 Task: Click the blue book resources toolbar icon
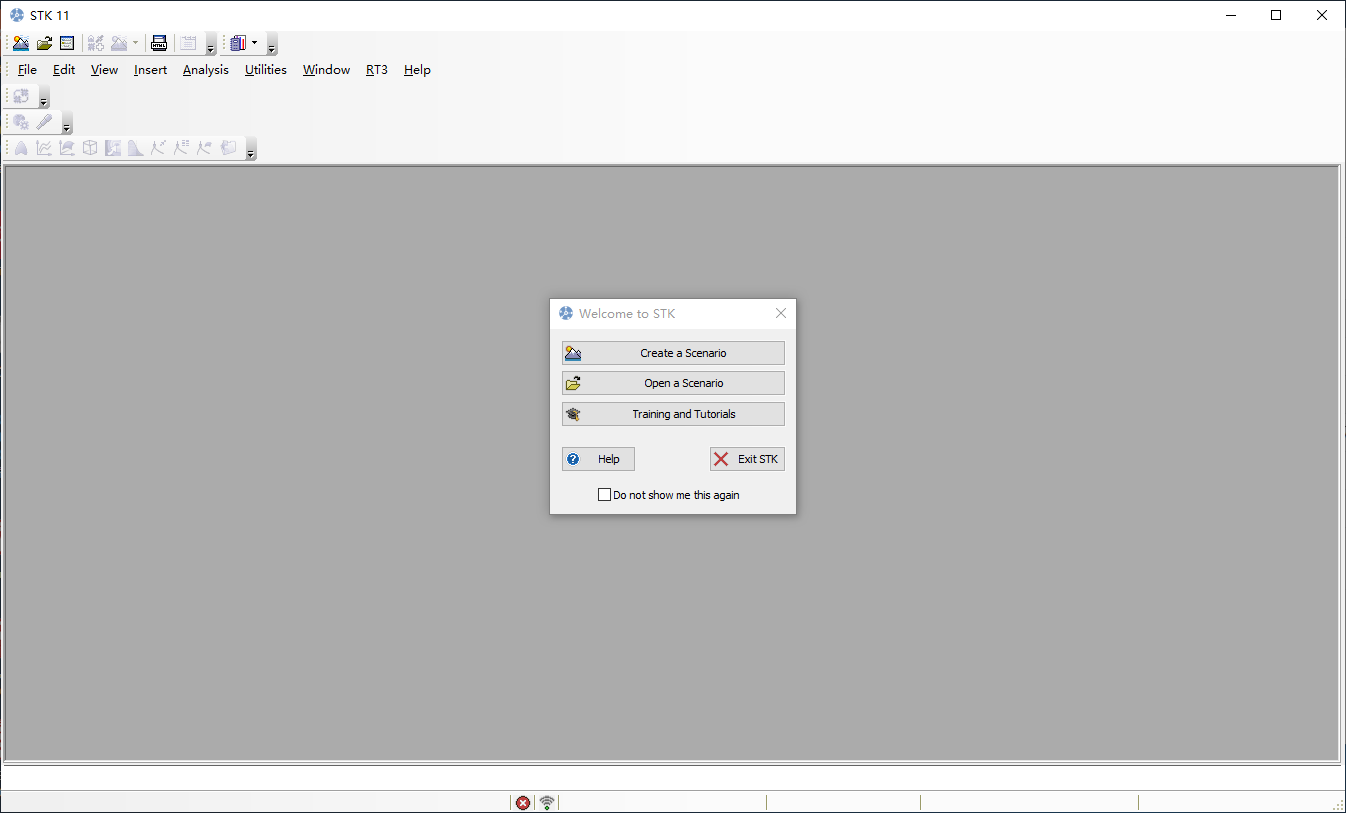tap(238, 43)
